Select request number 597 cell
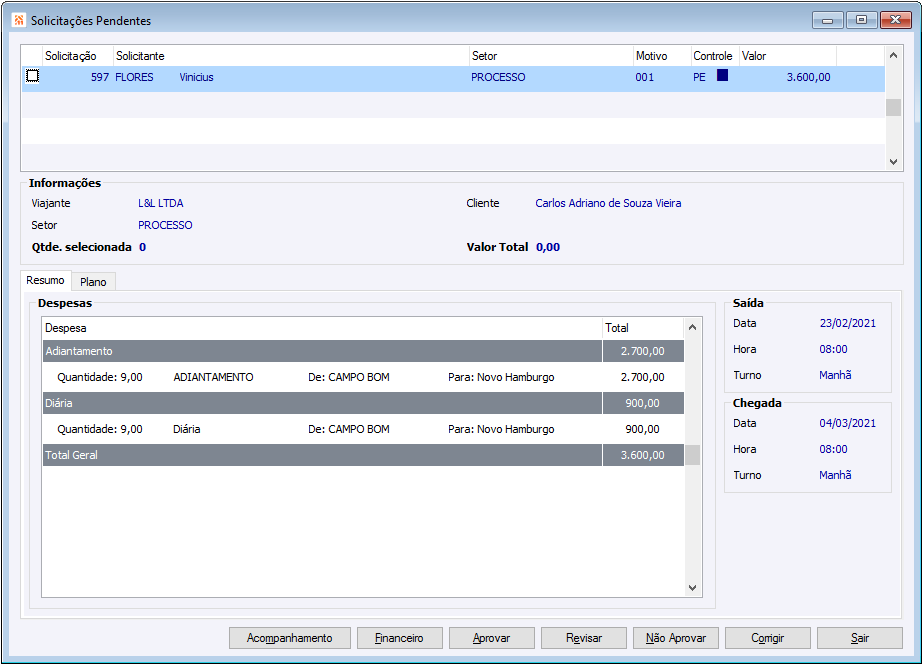Screen dimensions: 922x666 (x=100, y=77)
